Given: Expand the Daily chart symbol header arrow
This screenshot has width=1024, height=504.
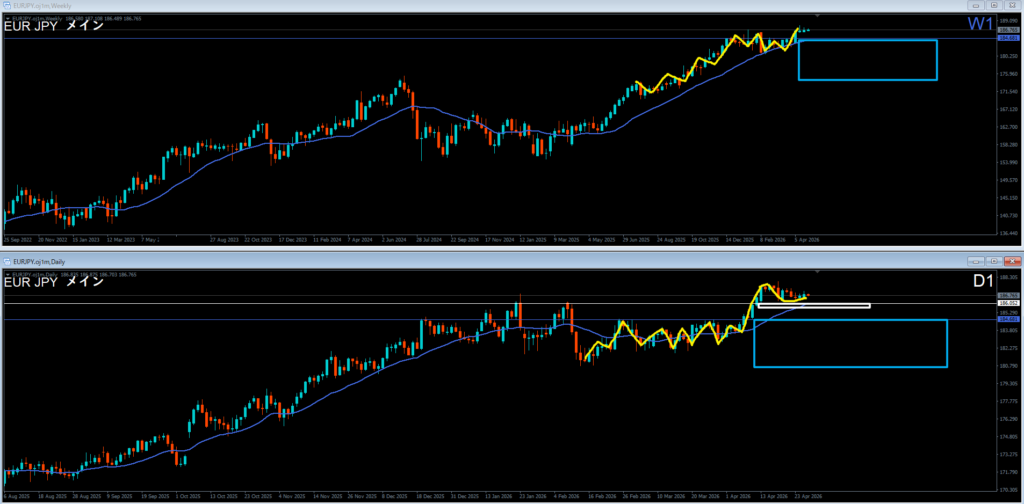Looking at the screenshot, I should 7,274.
